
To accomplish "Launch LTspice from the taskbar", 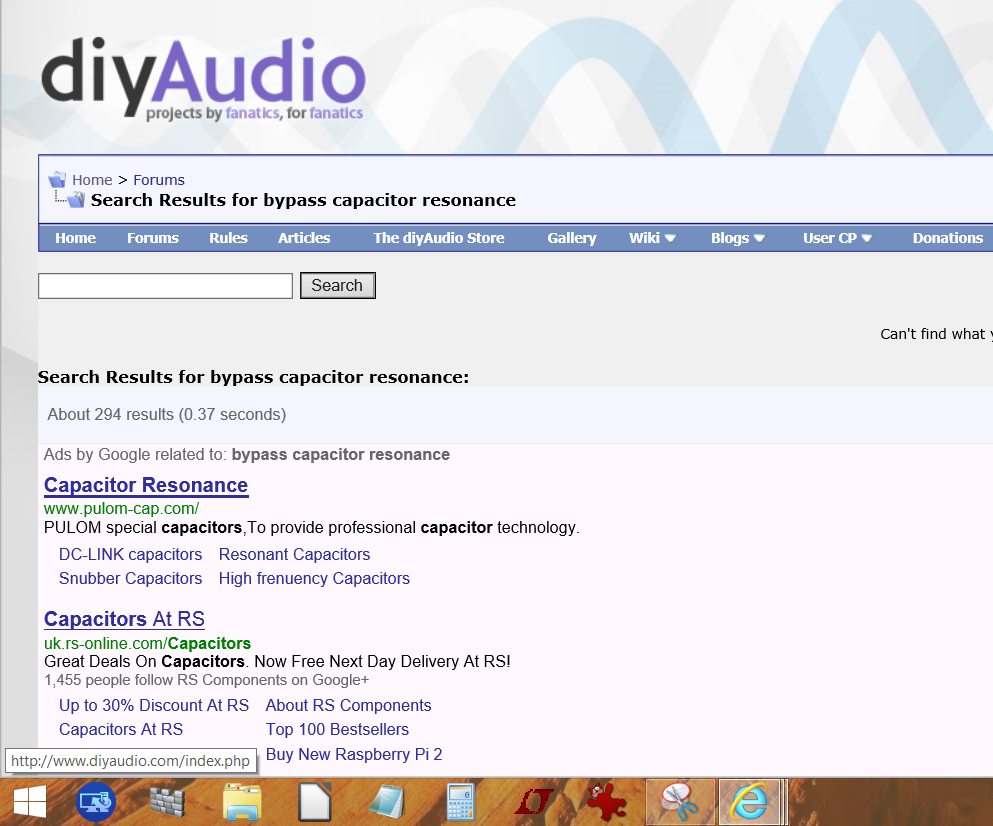I will [x=534, y=802].
